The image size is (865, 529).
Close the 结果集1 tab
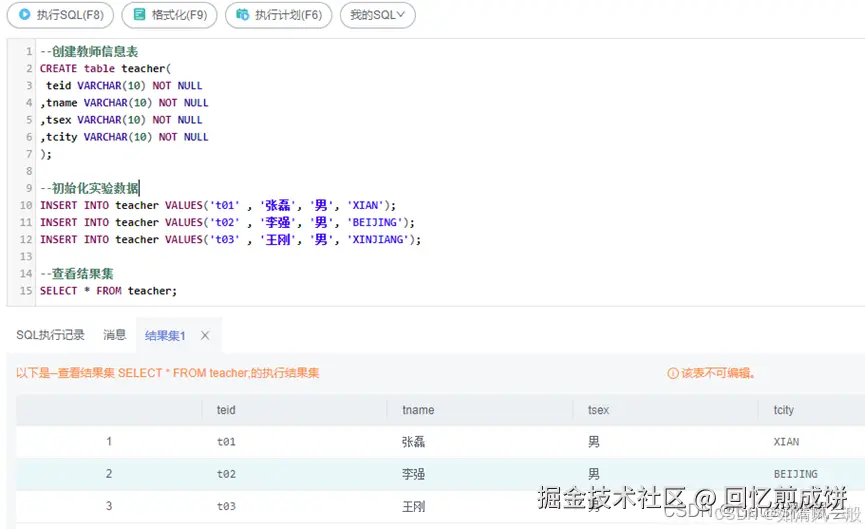205,335
